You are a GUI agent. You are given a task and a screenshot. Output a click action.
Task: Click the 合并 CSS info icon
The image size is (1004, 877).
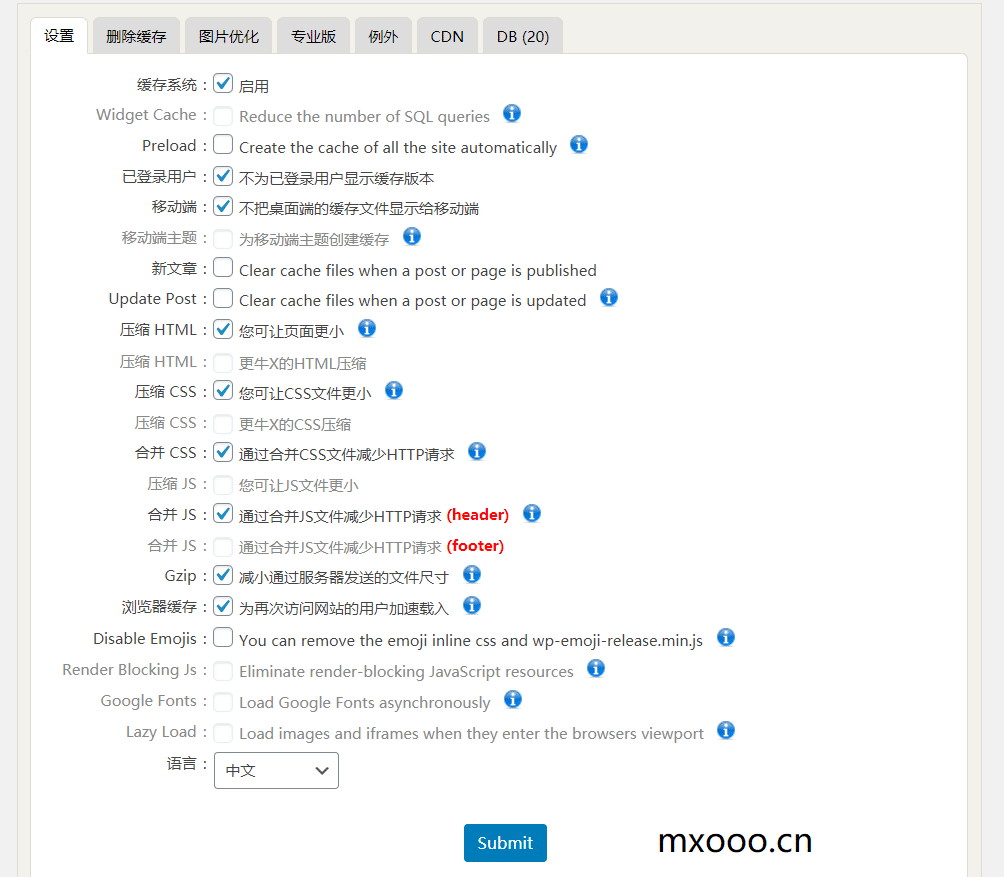(477, 451)
